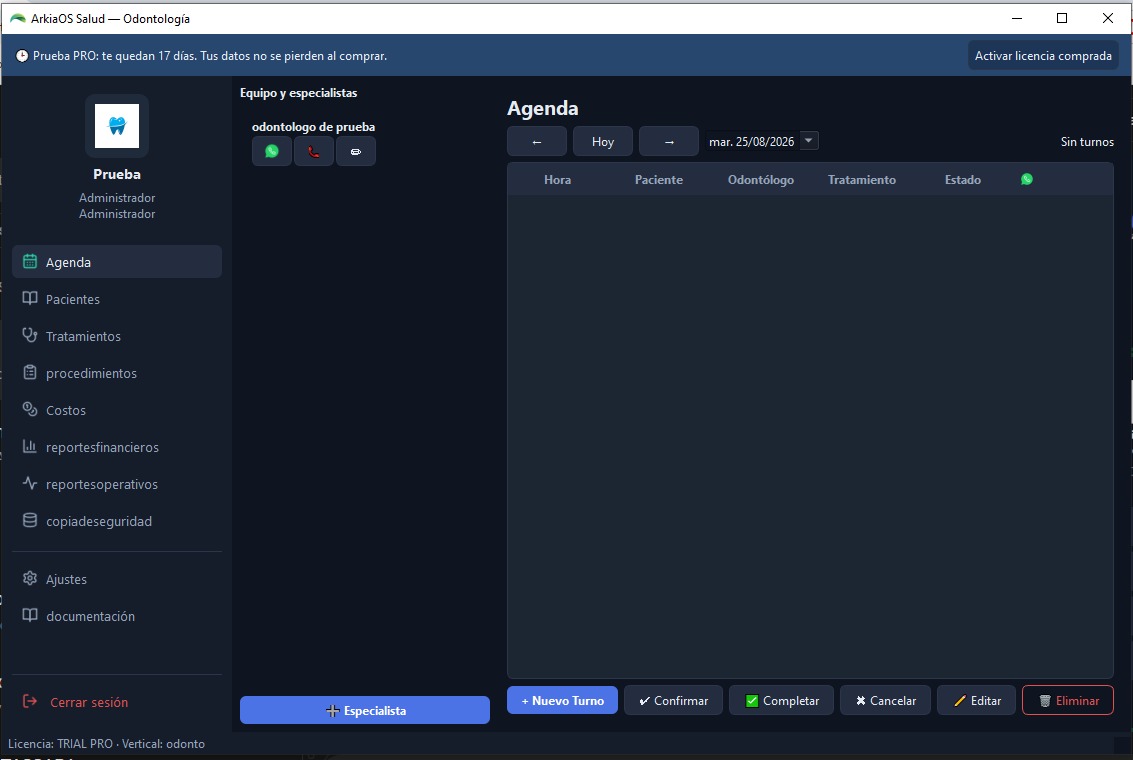Go to next day with right arrow
This screenshot has width=1133, height=760.
[x=669, y=142]
